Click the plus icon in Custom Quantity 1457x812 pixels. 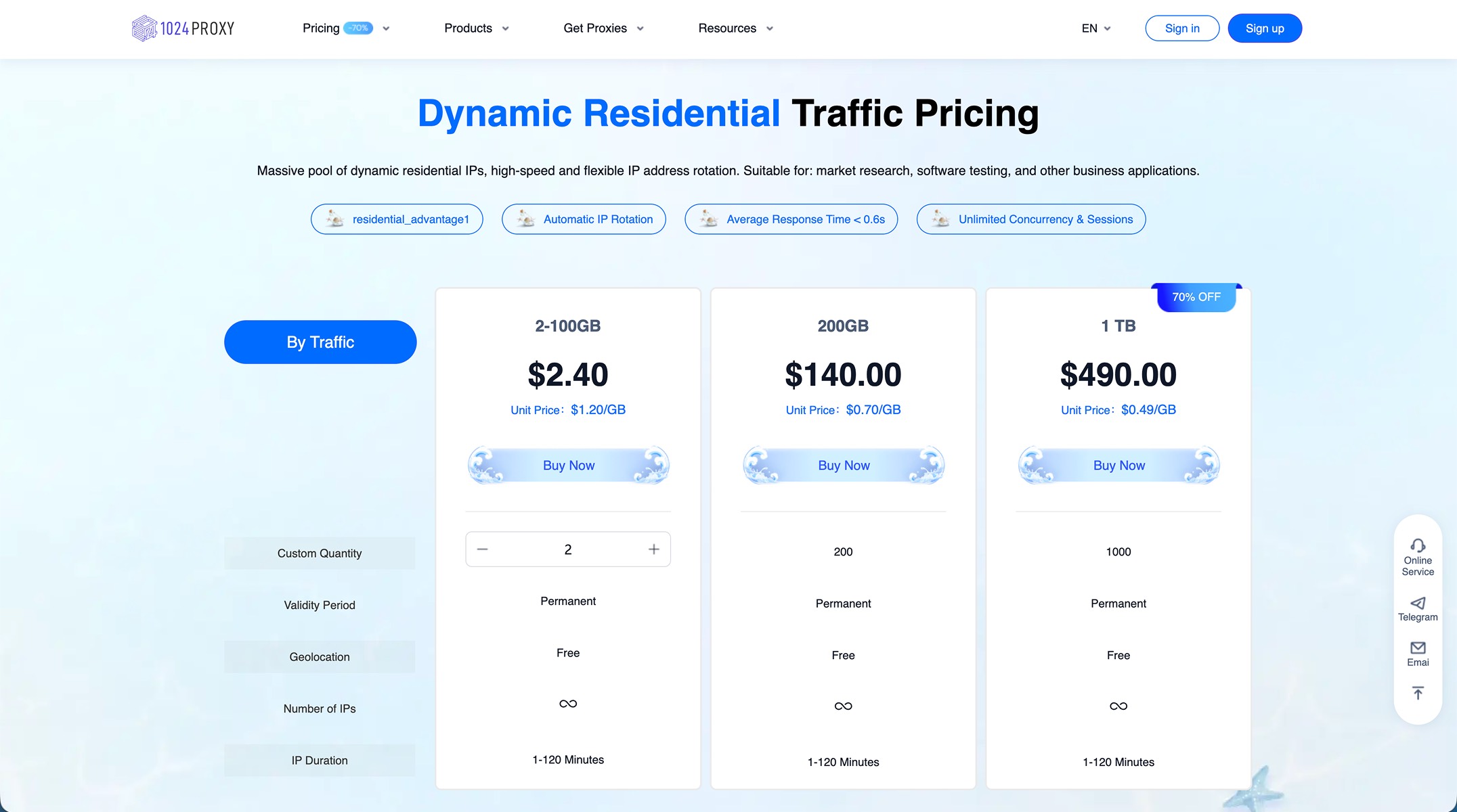(x=653, y=549)
